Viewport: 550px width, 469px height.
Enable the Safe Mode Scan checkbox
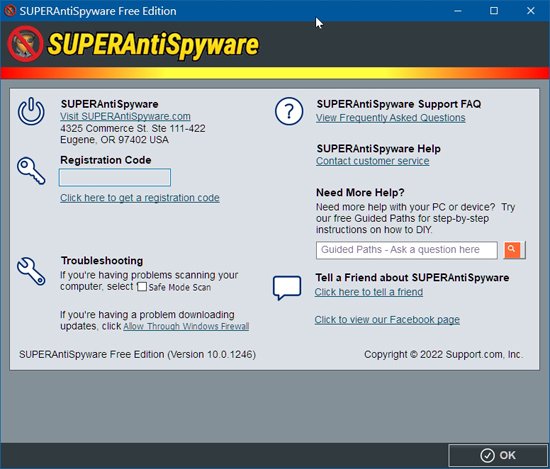tap(142, 287)
